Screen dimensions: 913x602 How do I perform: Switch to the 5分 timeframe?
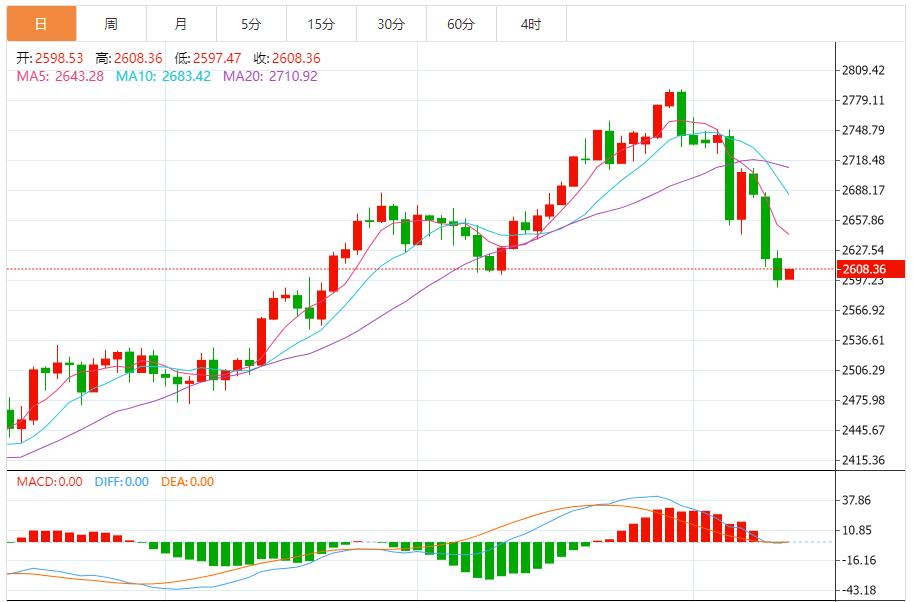[251, 24]
